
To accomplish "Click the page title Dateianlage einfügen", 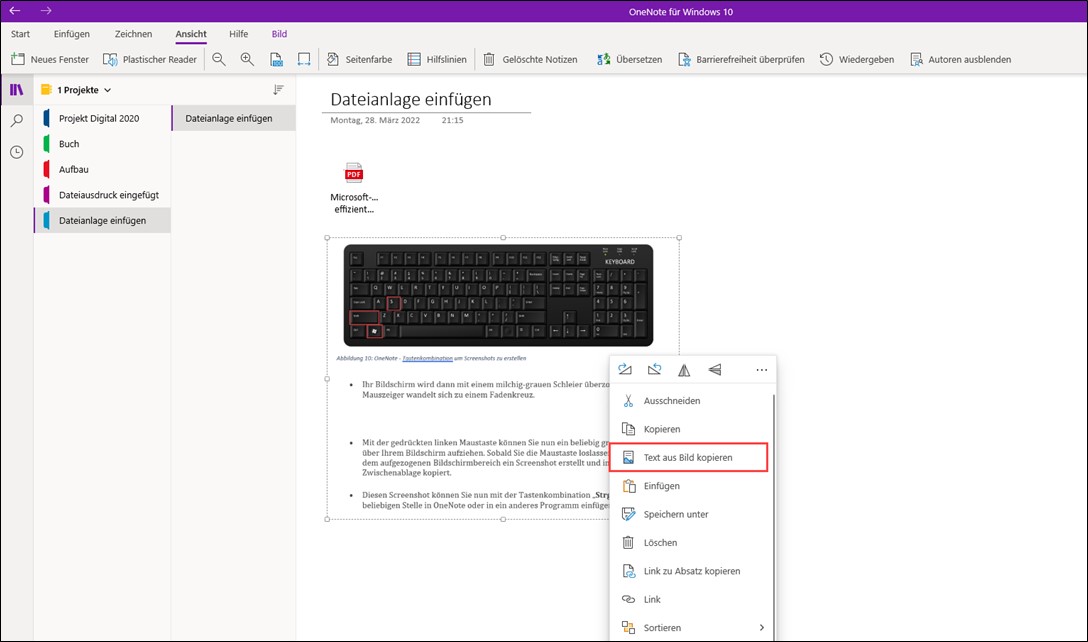I will click(411, 99).
